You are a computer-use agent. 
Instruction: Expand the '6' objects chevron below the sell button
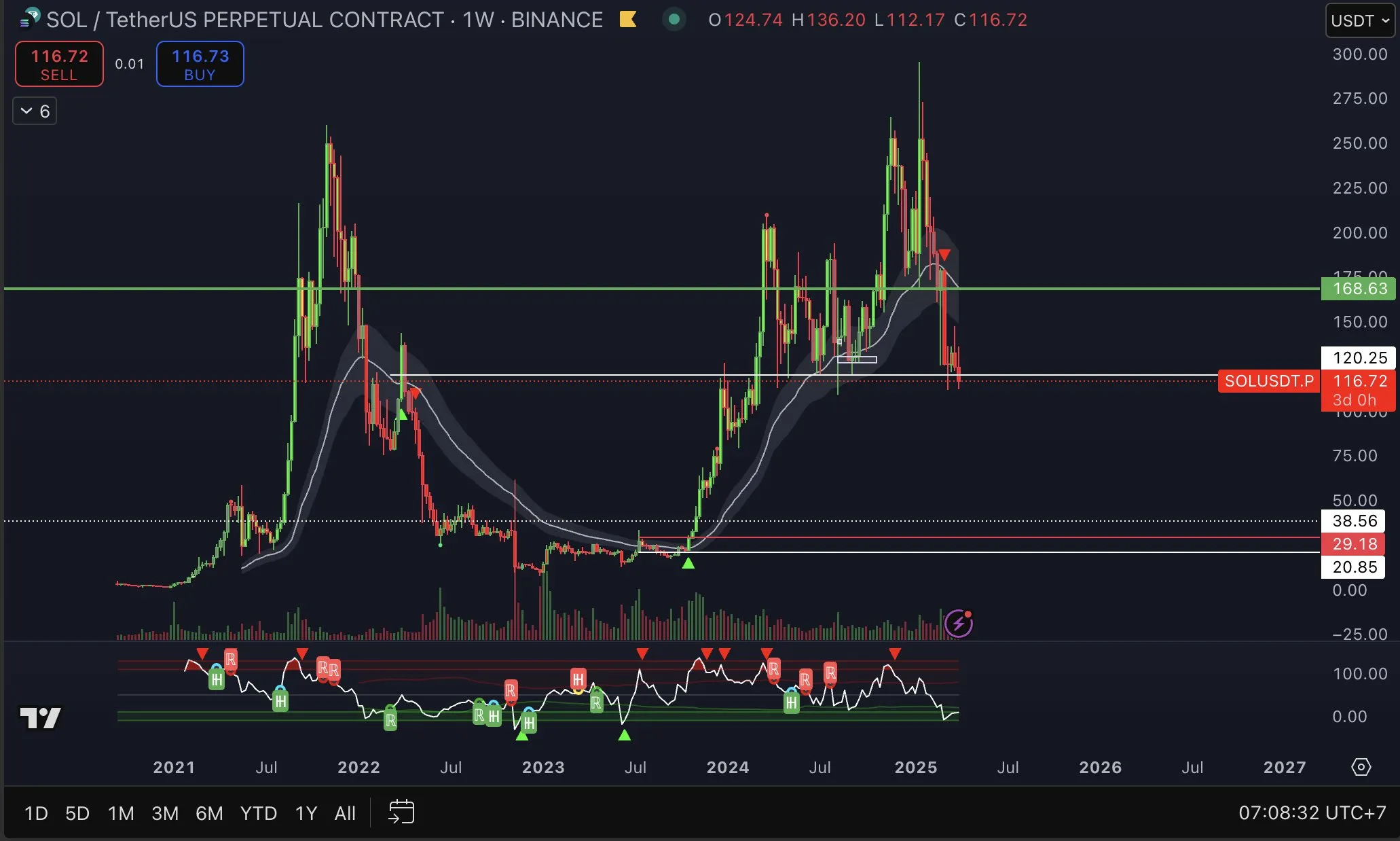coord(34,111)
